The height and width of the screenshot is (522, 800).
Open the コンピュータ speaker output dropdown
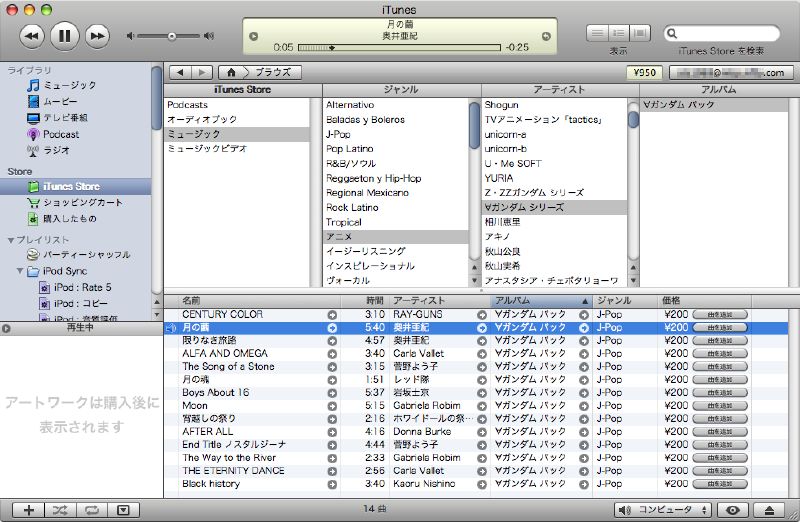pos(662,510)
